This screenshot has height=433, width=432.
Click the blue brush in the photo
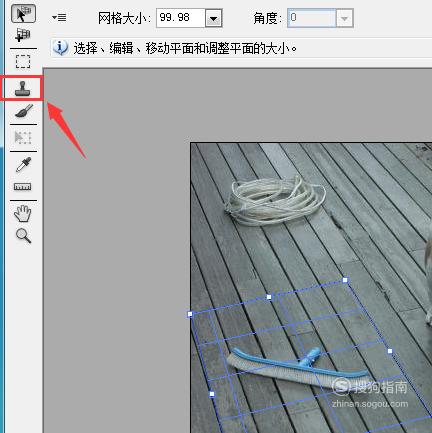pos(297,367)
